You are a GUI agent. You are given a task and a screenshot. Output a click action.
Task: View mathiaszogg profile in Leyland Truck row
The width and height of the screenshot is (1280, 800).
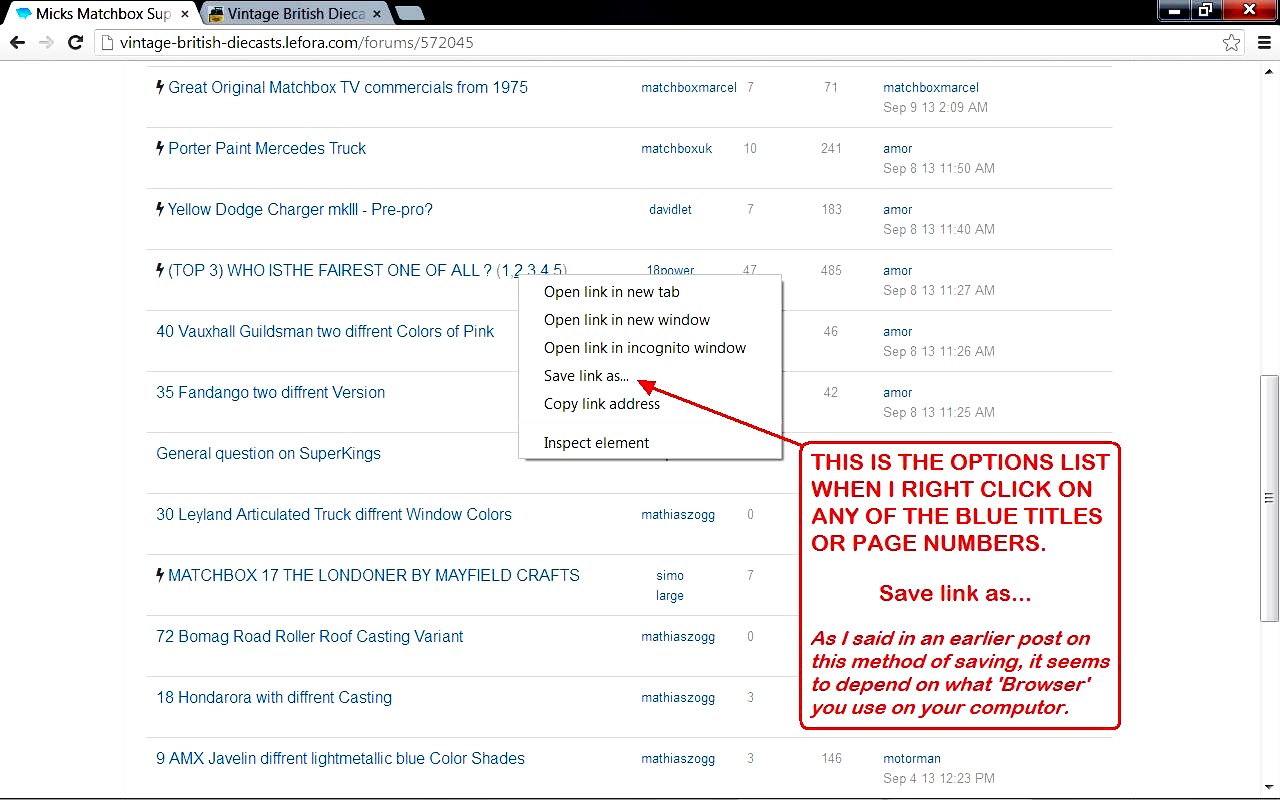(x=678, y=515)
